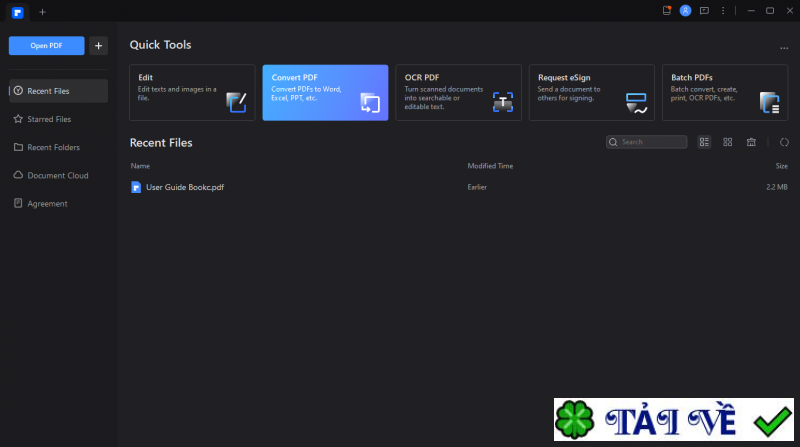The height and width of the screenshot is (447, 800).
Task: Open User Guide Bookc.pdf file
Action: [185, 187]
